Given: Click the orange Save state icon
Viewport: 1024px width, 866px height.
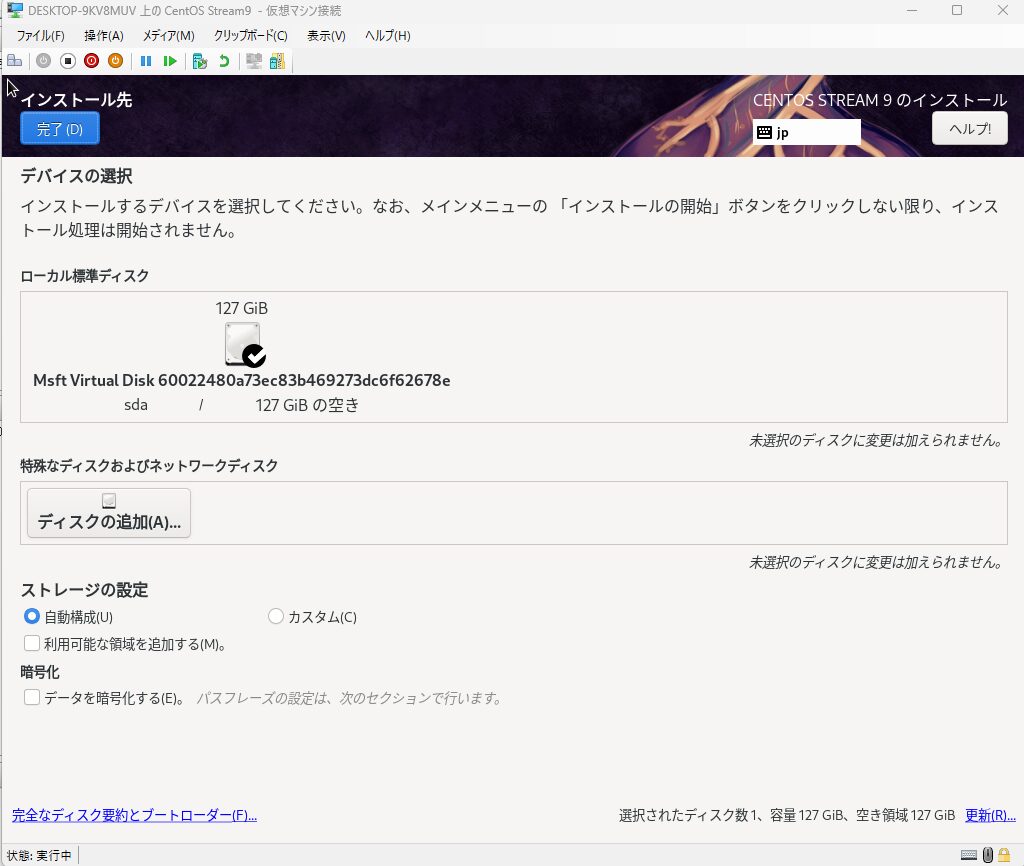Looking at the screenshot, I should click(x=115, y=61).
